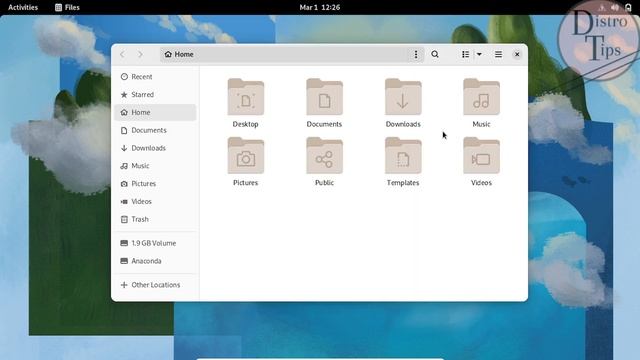The width and height of the screenshot is (640, 360).
Task: Open the Files app menu in top bar
Action: pos(67,7)
